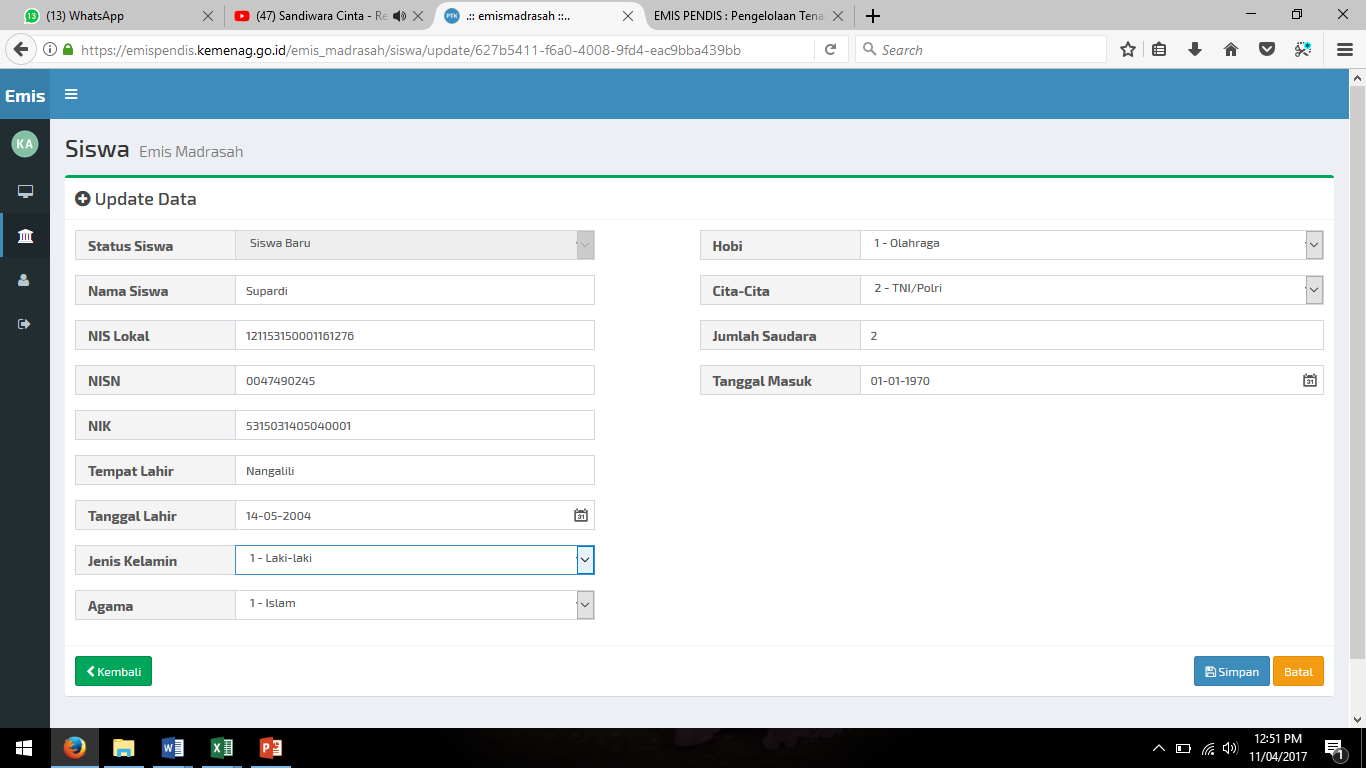This screenshot has height=768, width=1366.
Task: Close the WhatsApp tab
Action: pyautogui.click(x=208, y=16)
